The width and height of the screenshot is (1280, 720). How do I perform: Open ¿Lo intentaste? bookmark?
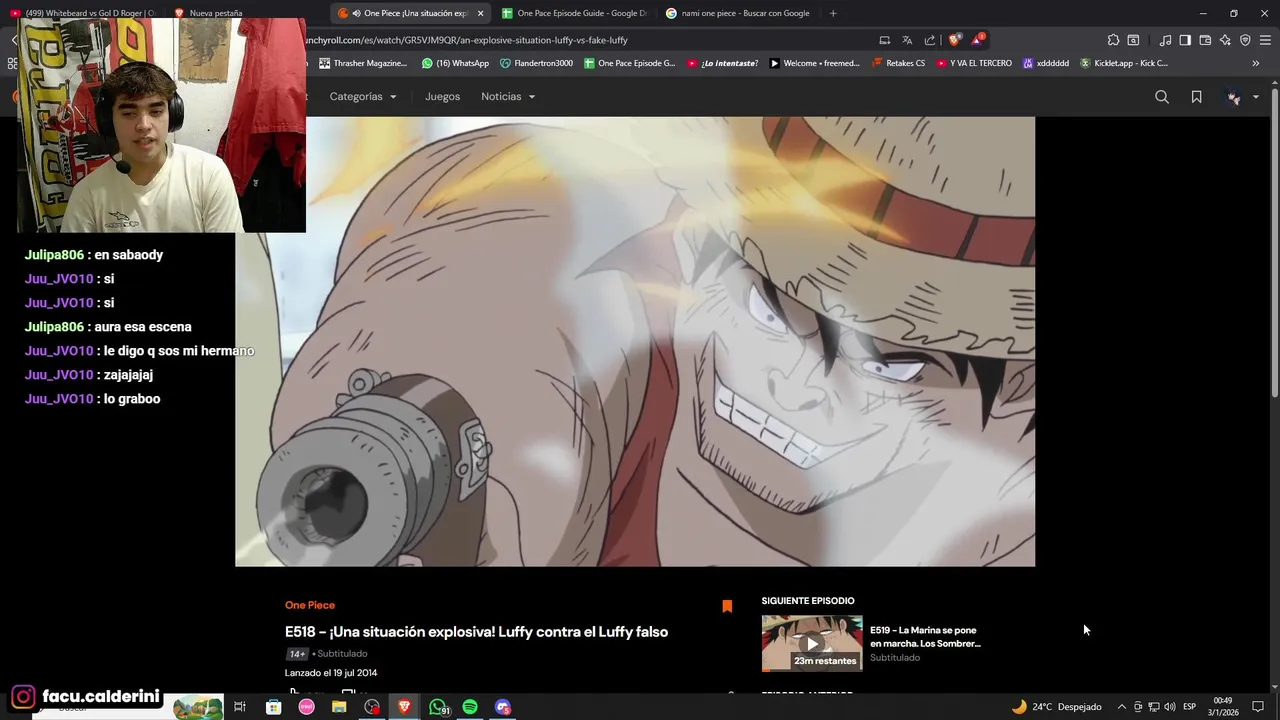point(722,63)
